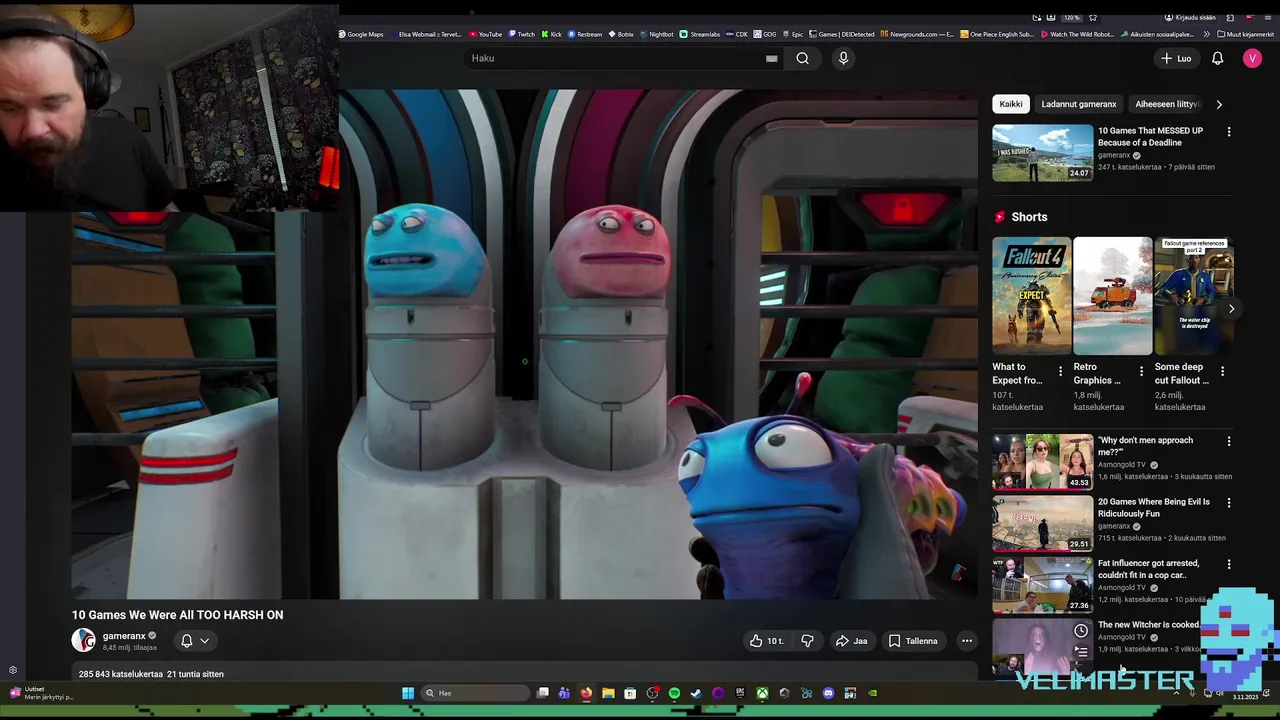Open options for 'Some deep cut Fallout' short
Viewport: 1280px width, 720px height.
coord(1222,371)
